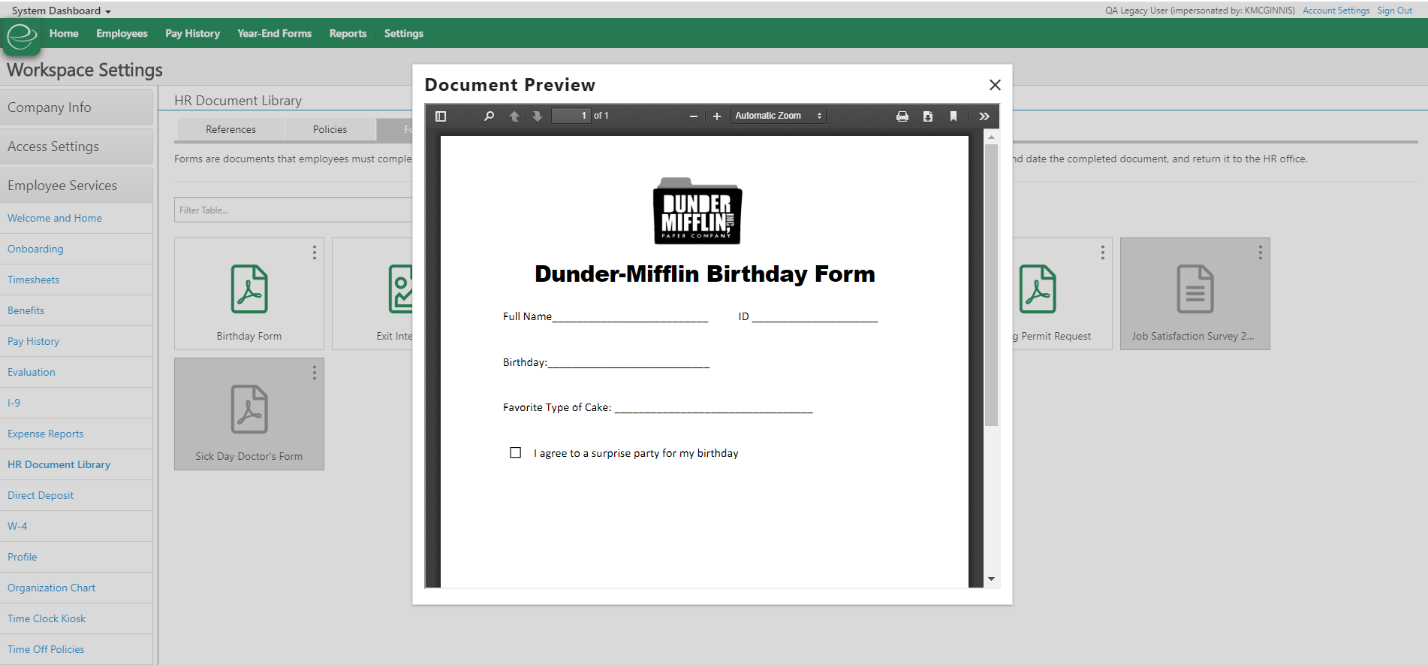Open the Benefits sidebar link
The image size is (1428, 665).
26,311
